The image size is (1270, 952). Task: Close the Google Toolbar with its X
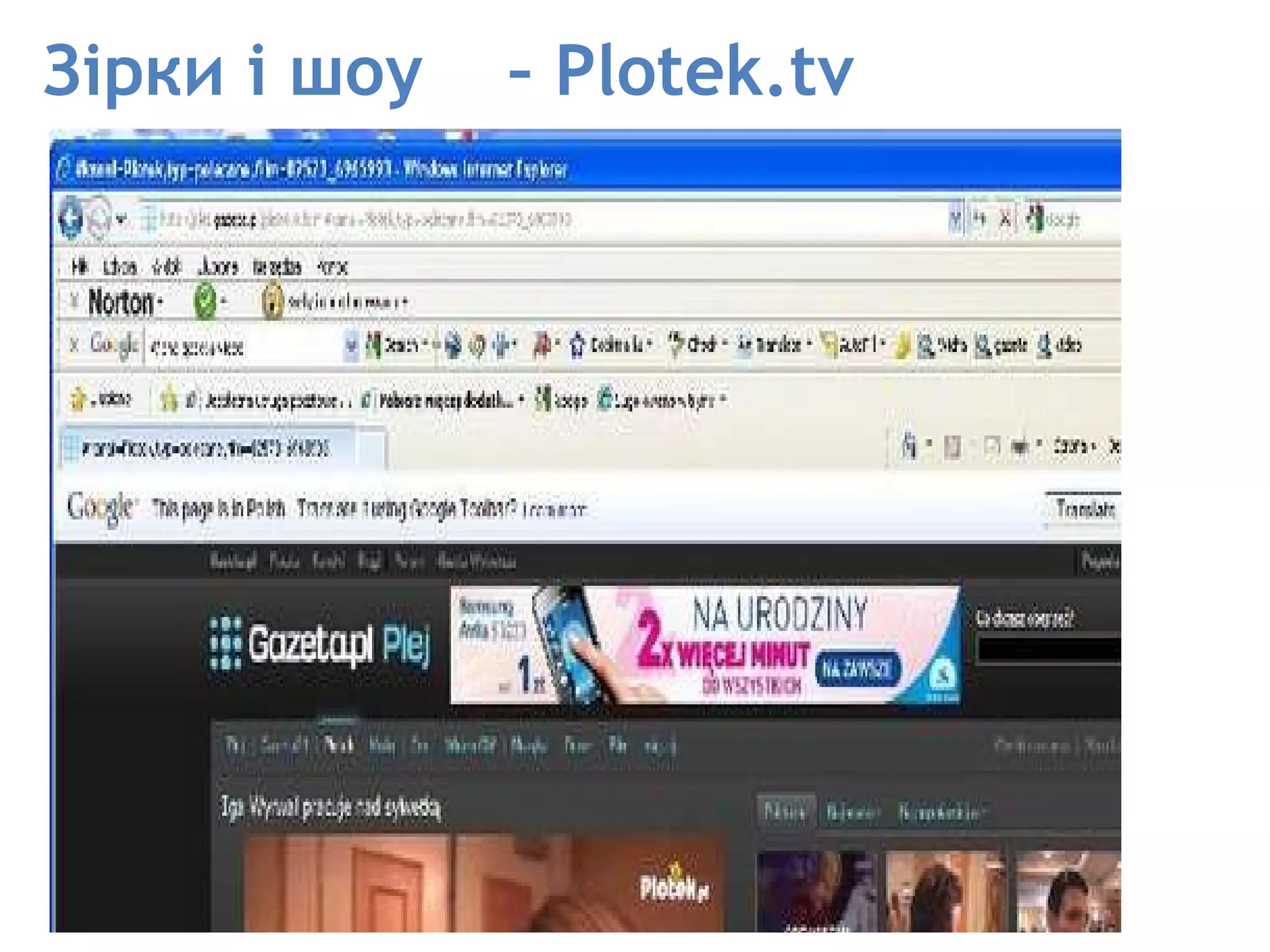(74, 345)
